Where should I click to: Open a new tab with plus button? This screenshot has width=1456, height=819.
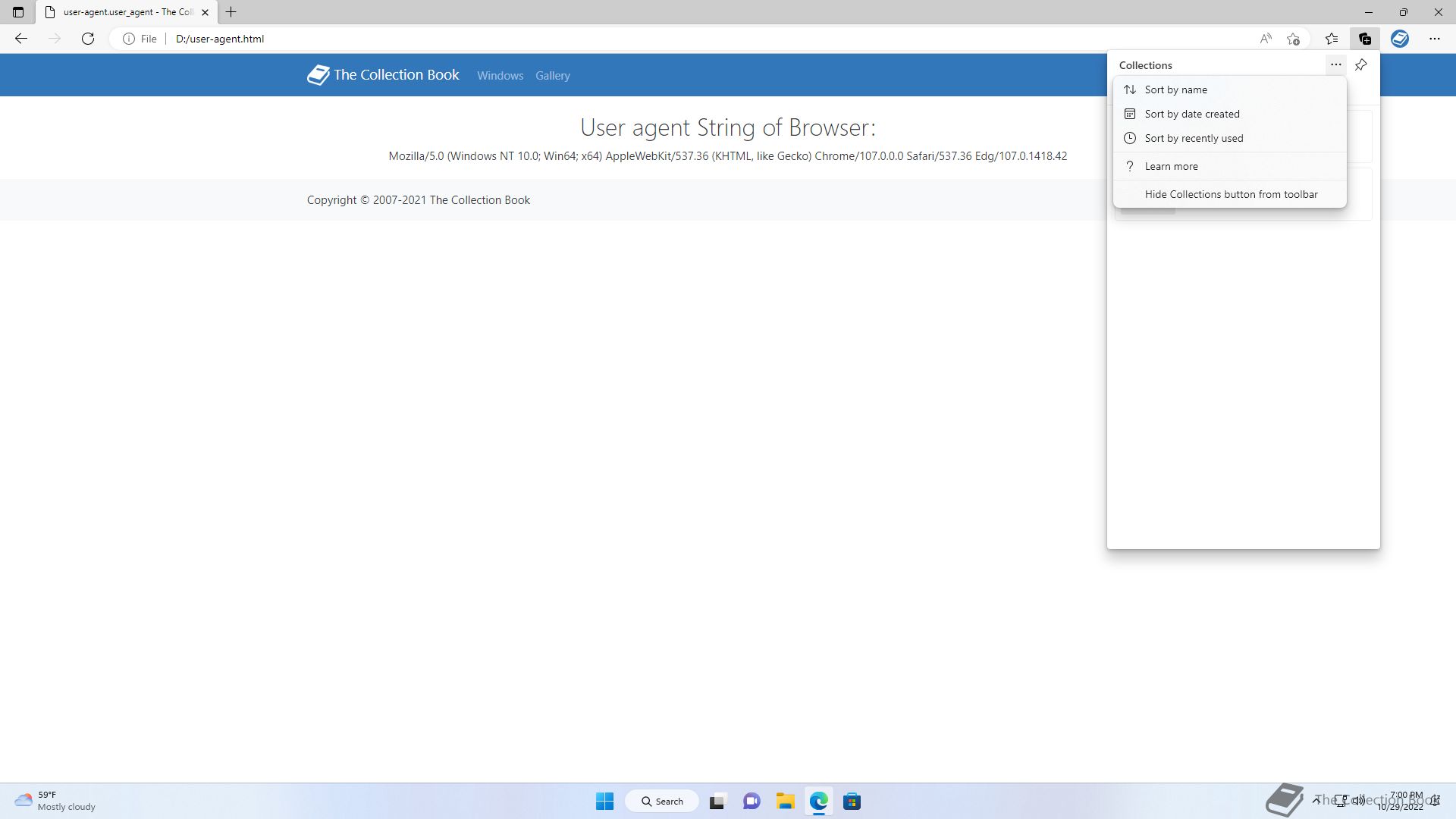point(231,12)
